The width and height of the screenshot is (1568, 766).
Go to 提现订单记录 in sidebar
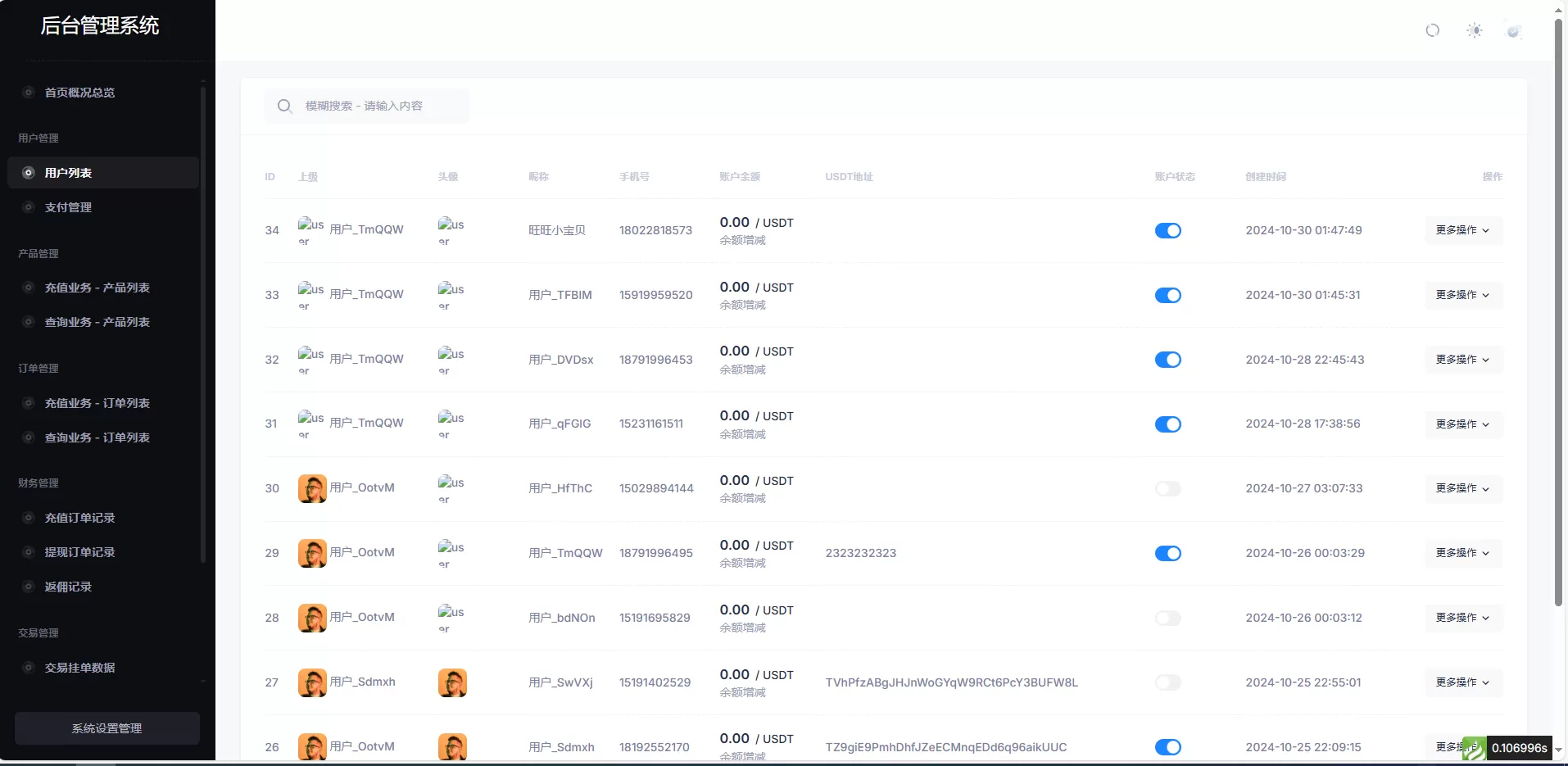coord(79,552)
